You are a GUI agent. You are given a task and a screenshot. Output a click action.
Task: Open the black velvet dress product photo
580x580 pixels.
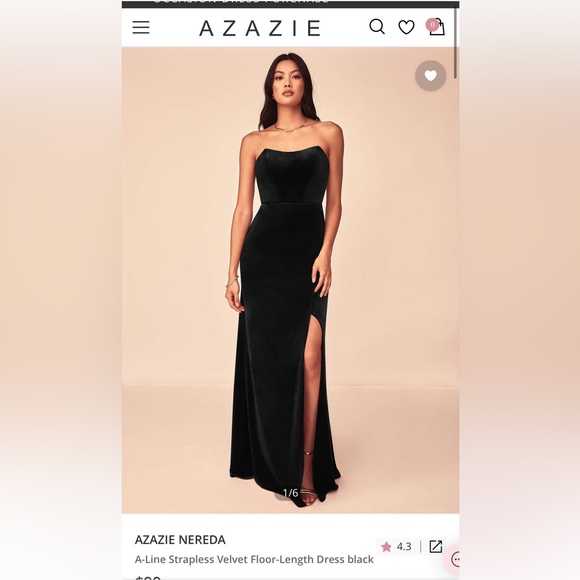pos(290,280)
